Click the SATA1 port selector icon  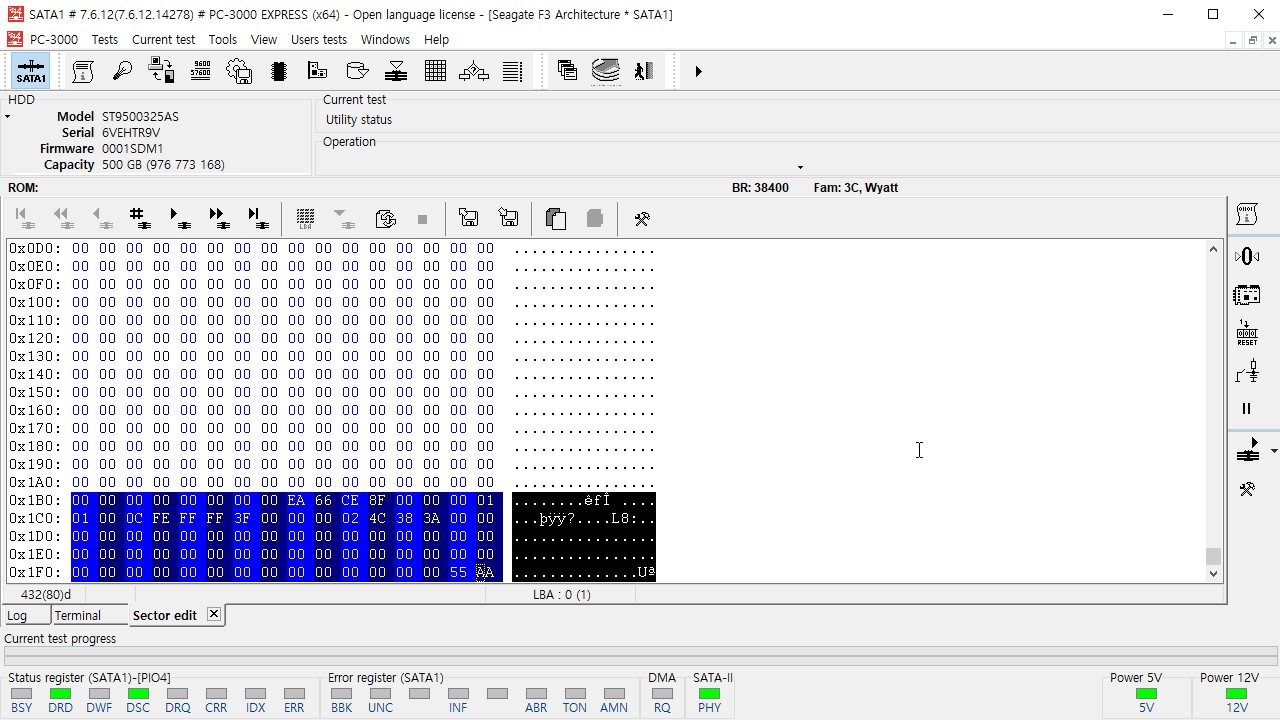click(x=31, y=71)
